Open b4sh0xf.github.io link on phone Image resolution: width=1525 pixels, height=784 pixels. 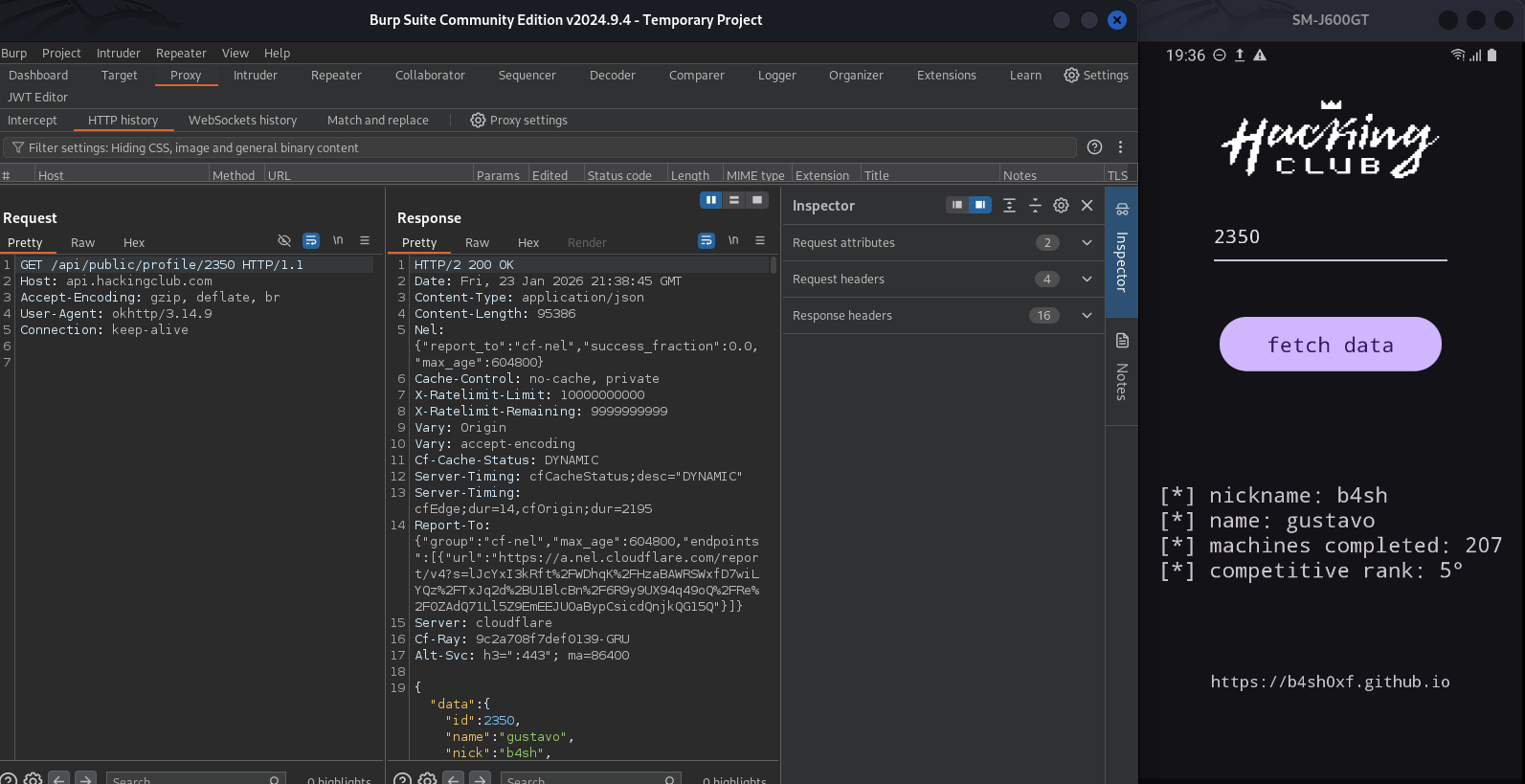(x=1331, y=682)
